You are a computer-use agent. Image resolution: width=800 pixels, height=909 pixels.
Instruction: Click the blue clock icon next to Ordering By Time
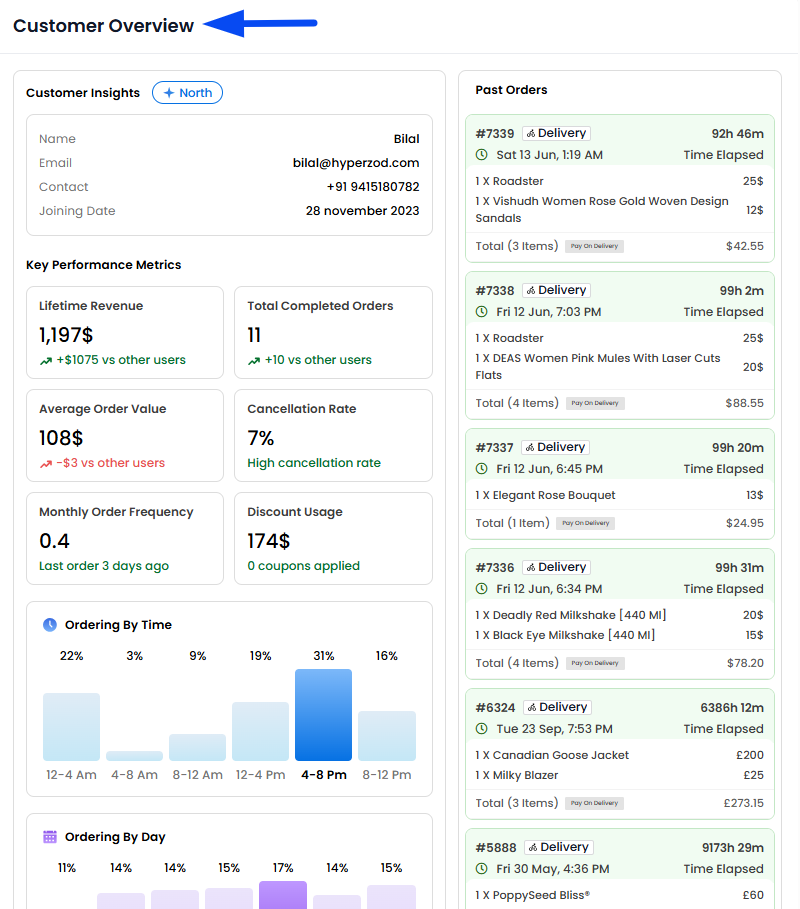50,625
